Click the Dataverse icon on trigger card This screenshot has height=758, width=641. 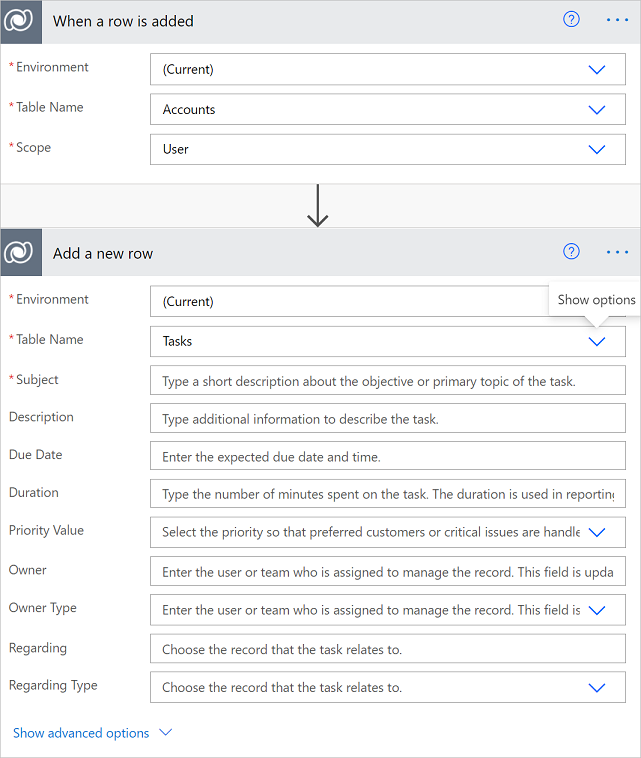click(x=21, y=21)
